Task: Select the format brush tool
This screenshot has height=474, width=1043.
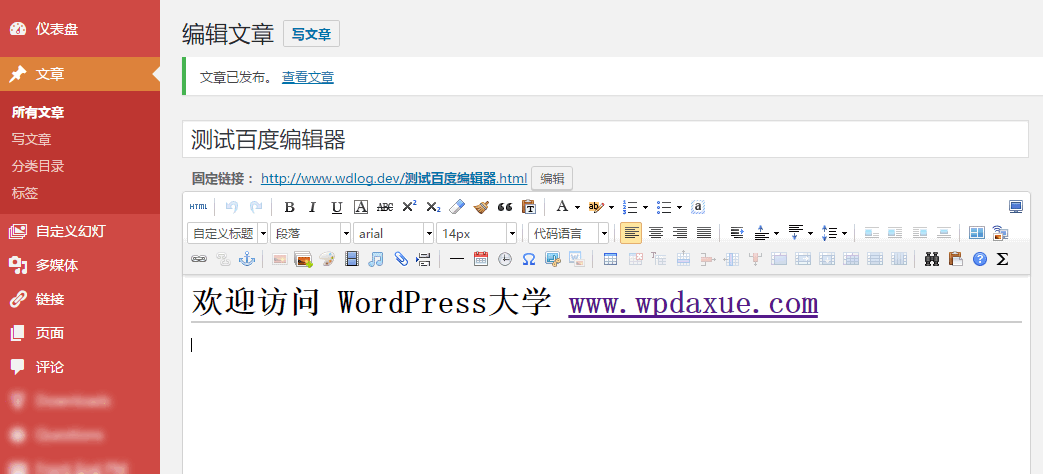Action: tap(481, 207)
